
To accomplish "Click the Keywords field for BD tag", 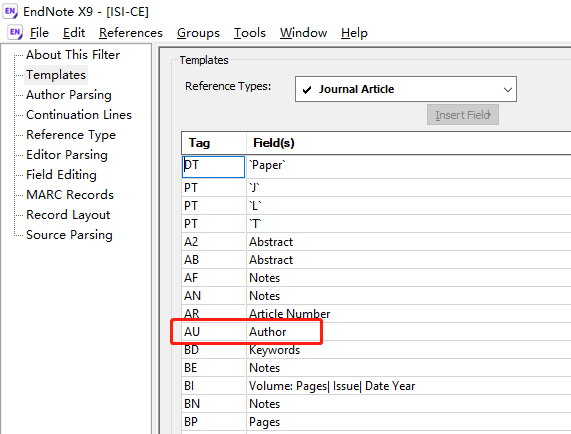I will (x=409, y=350).
